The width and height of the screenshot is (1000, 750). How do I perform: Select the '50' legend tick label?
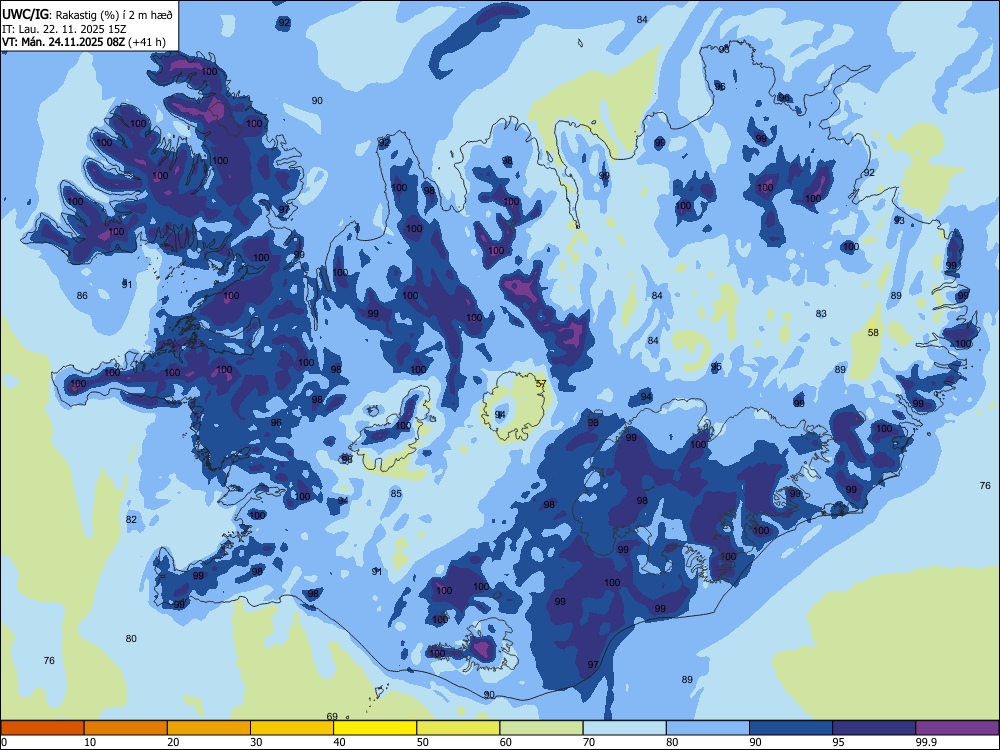[x=423, y=742]
